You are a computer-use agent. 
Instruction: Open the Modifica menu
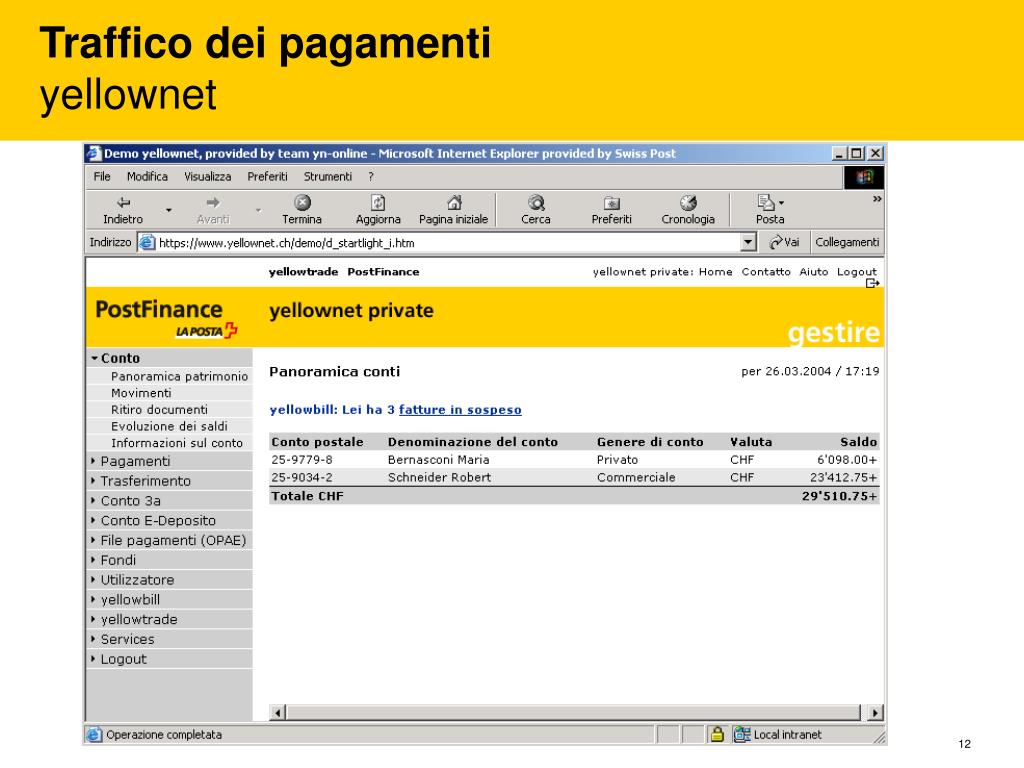click(148, 176)
